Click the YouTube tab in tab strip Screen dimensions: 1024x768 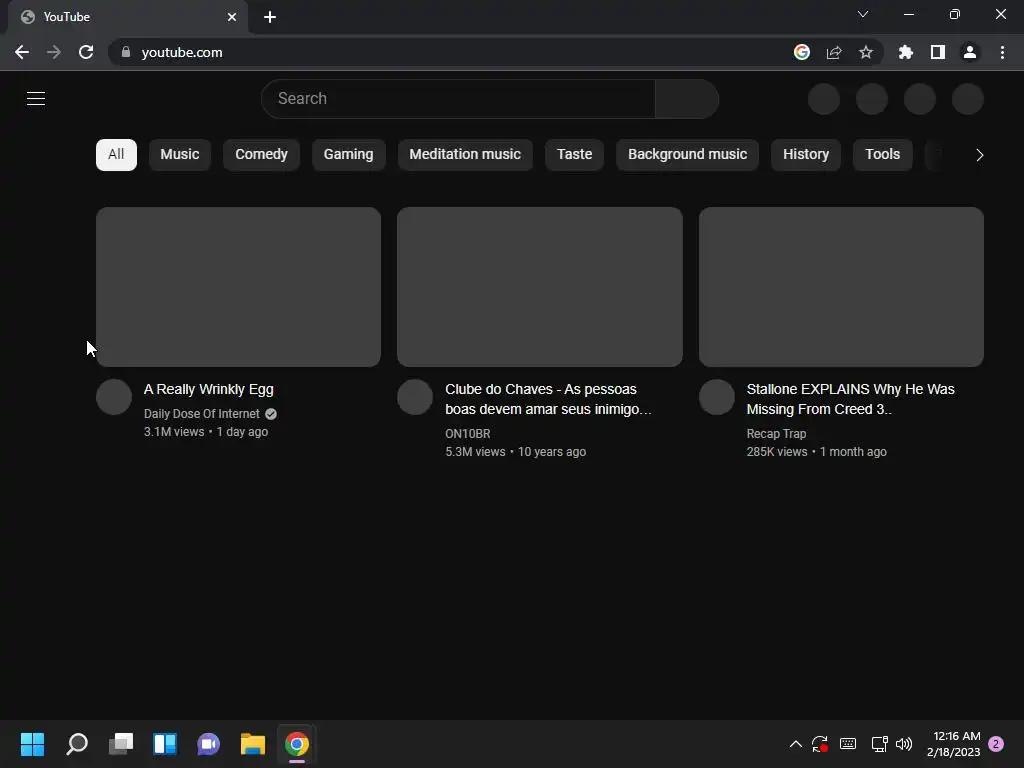pos(127,17)
